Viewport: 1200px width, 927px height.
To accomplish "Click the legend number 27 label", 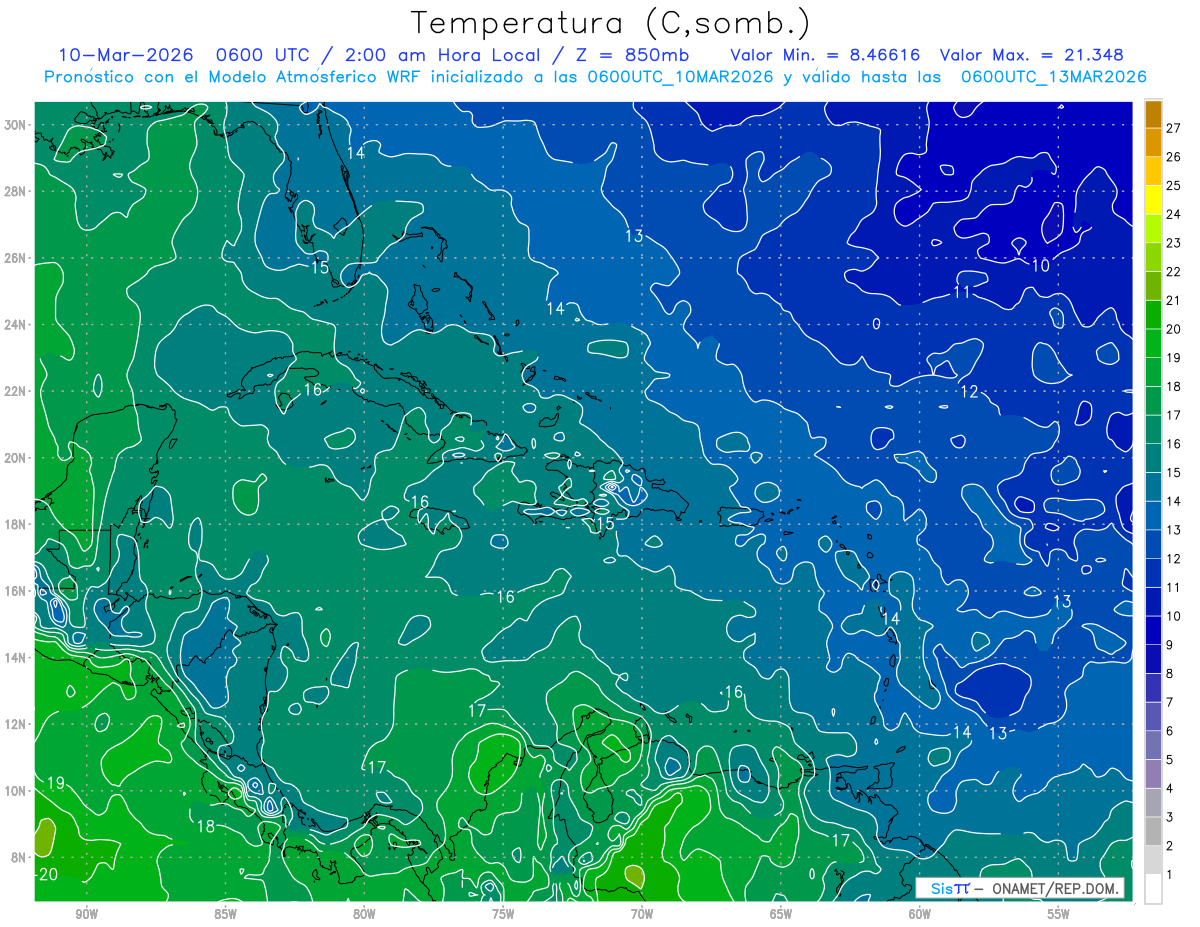I will (x=1173, y=127).
